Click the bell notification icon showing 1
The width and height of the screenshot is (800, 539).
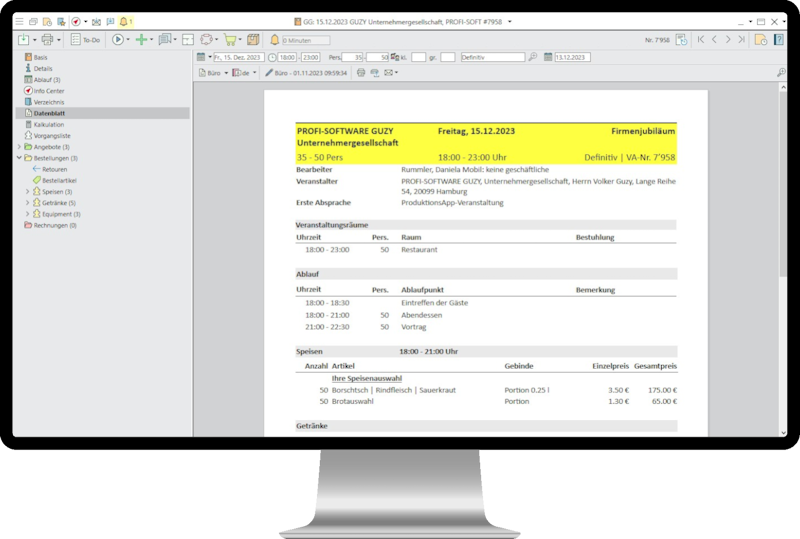(126, 21)
